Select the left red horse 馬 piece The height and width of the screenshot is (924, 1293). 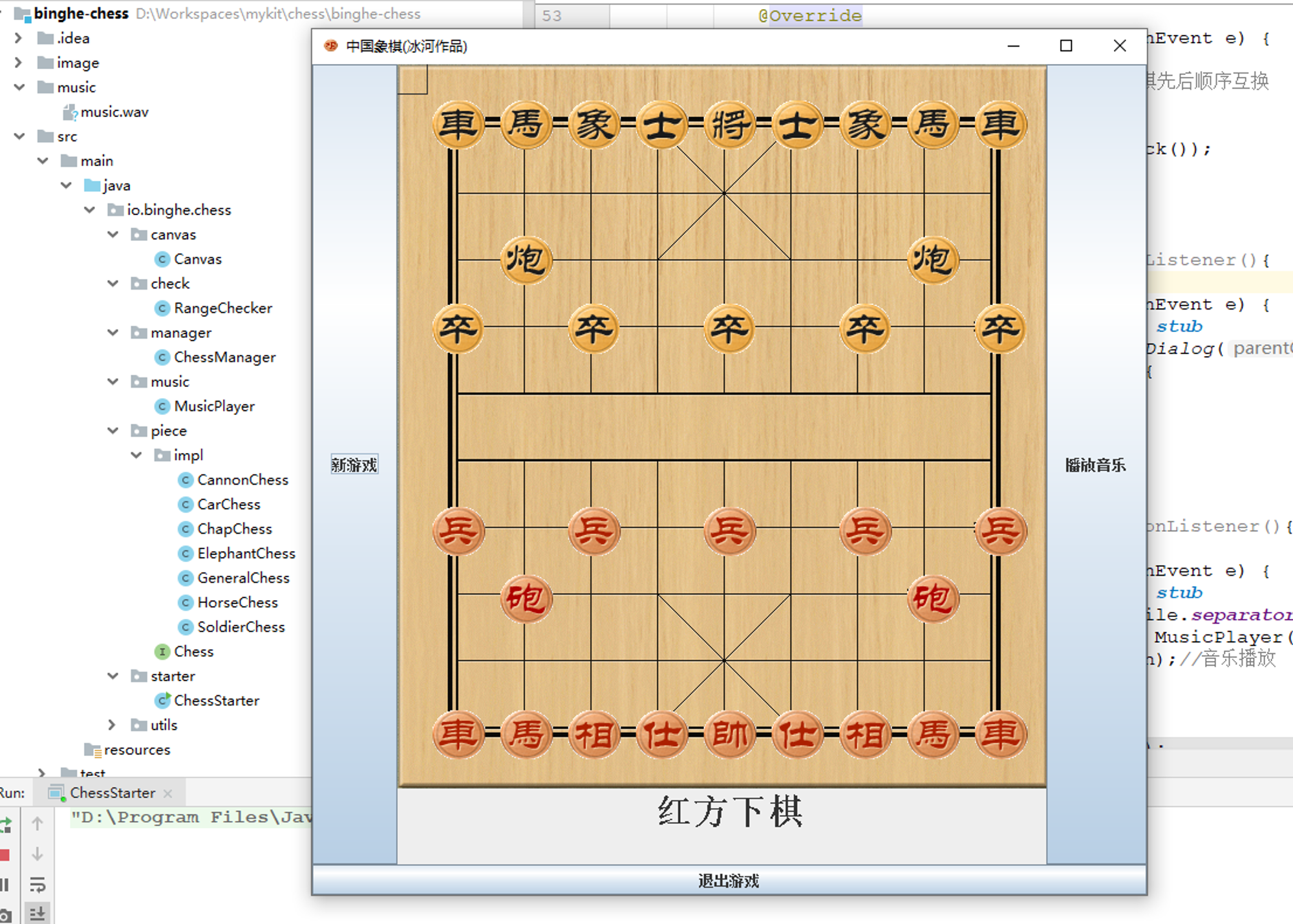tap(526, 734)
